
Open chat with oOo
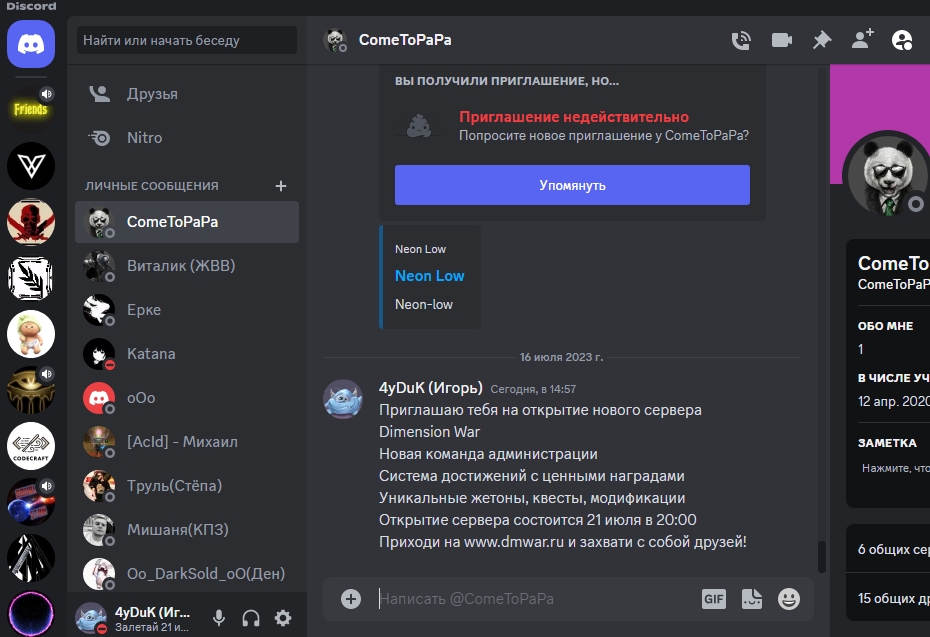click(x=187, y=397)
